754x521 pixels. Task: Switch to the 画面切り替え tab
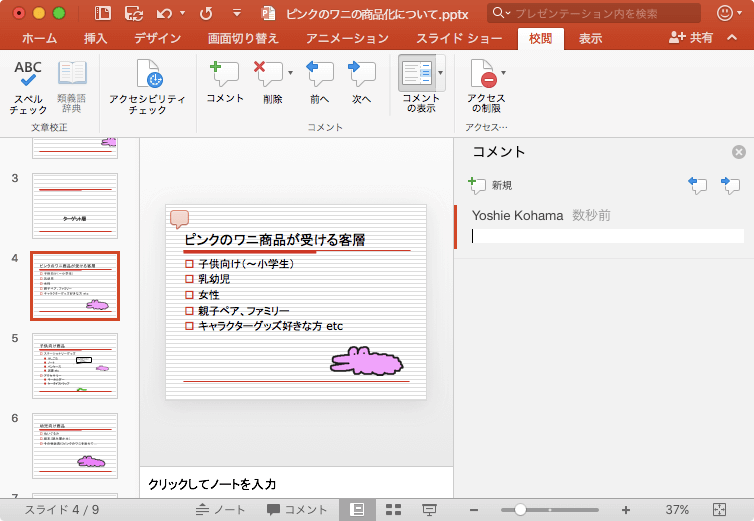[243, 38]
